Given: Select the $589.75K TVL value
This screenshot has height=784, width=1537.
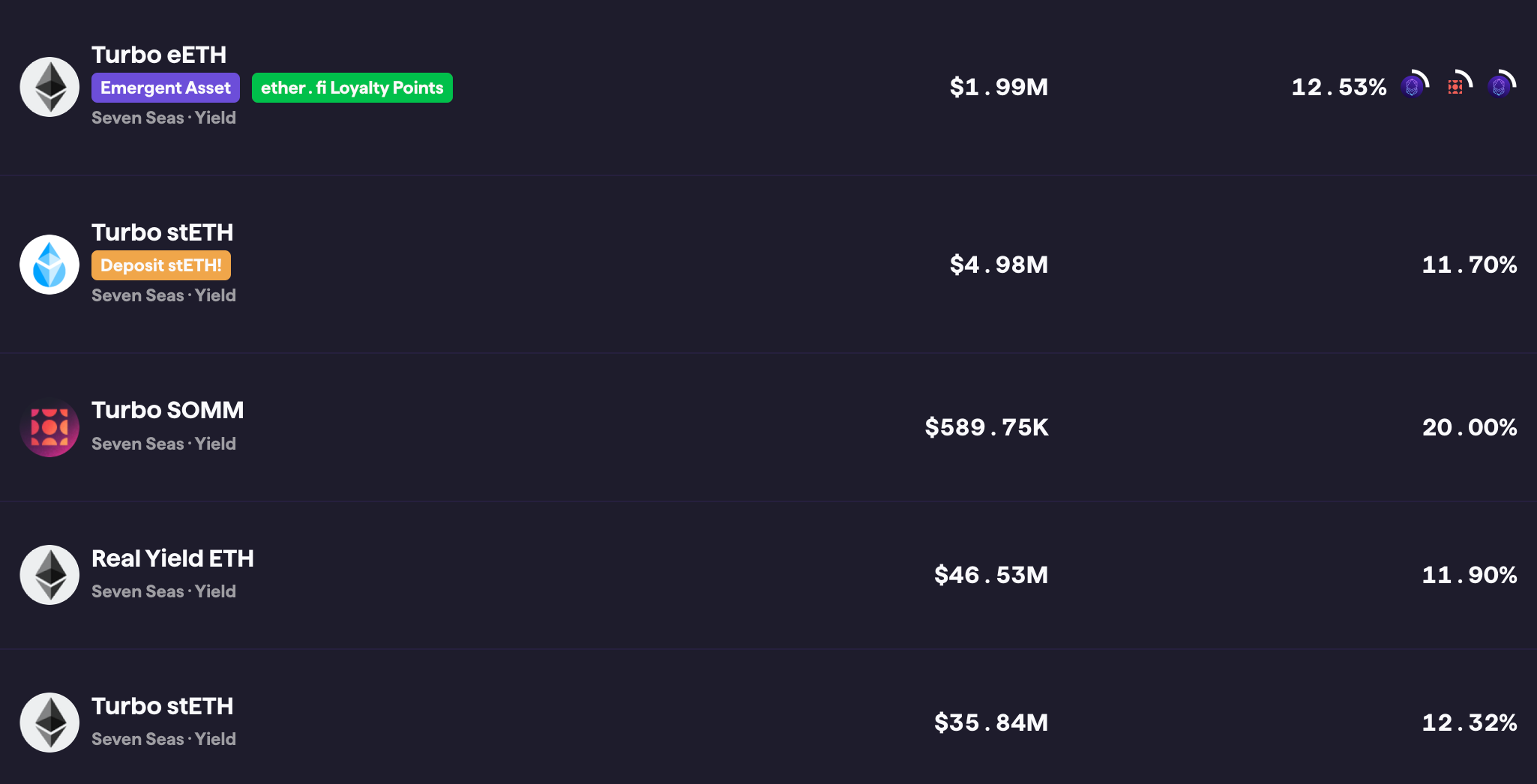Looking at the screenshot, I should point(987,427).
